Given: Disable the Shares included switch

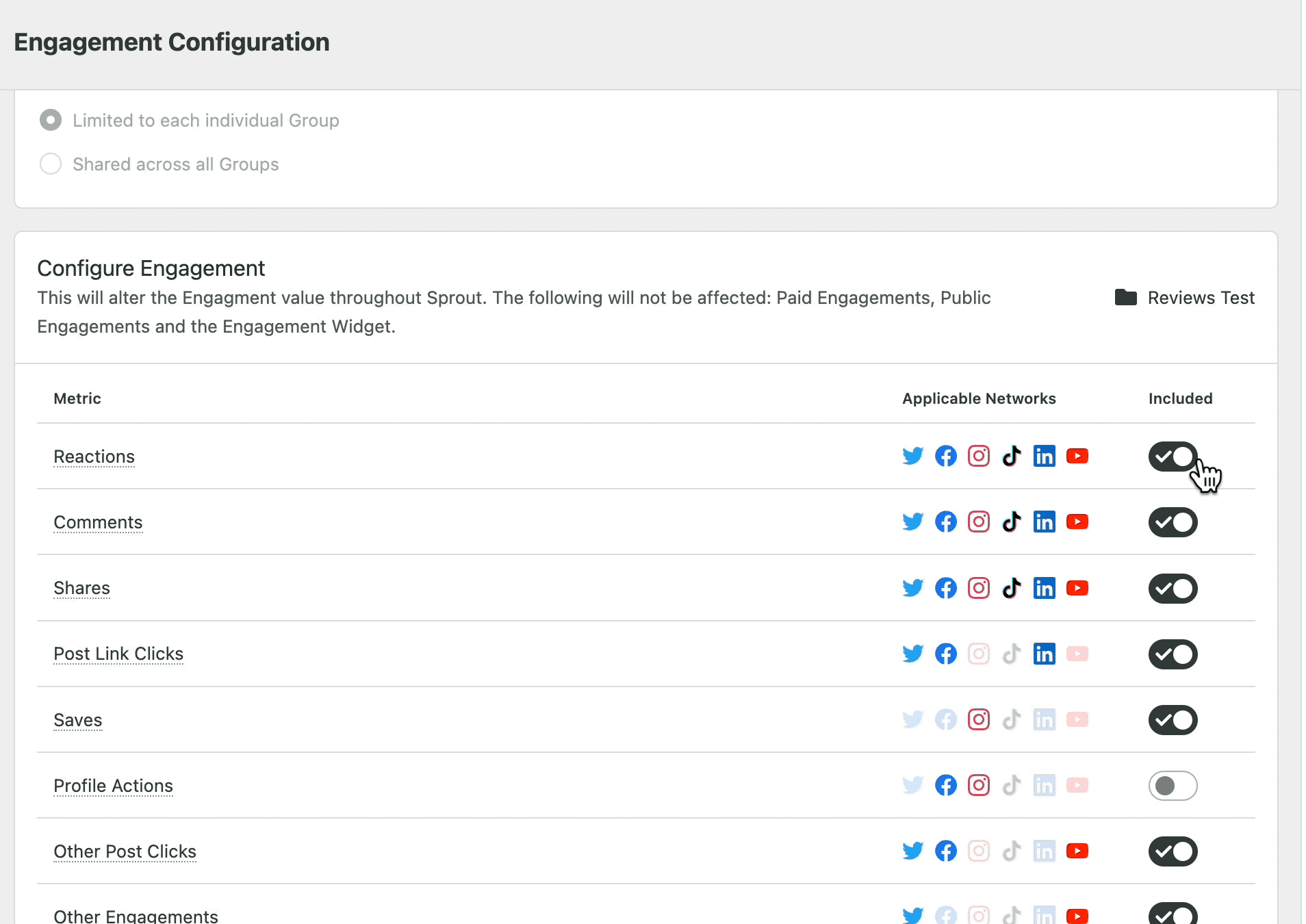Looking at the screenshot, I should 1173,589.
